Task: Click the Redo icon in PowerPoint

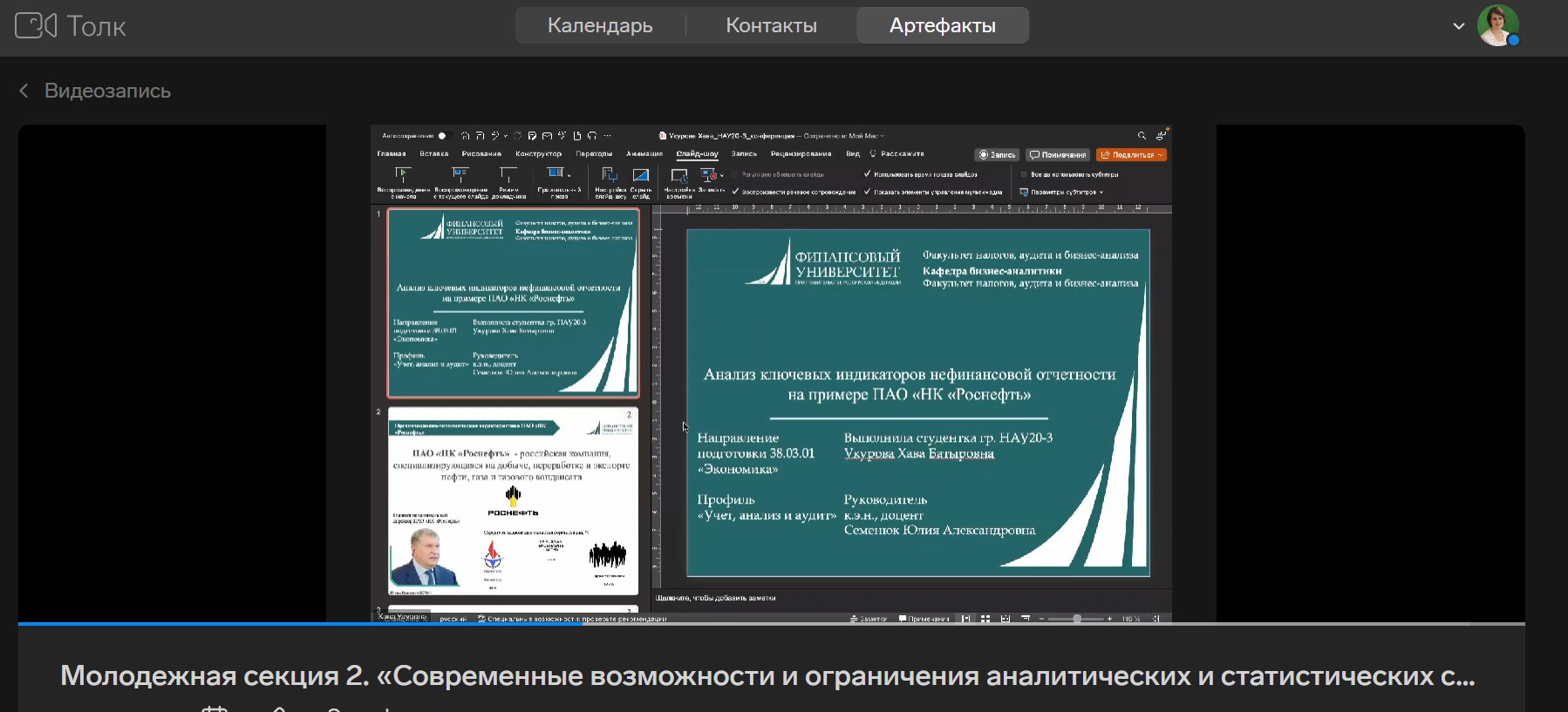Action: tap(517, 136)
